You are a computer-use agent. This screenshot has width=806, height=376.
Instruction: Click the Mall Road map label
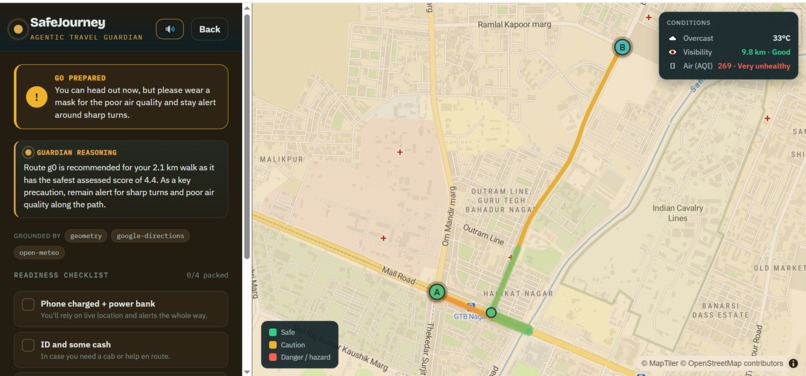[x=398, y=276]
